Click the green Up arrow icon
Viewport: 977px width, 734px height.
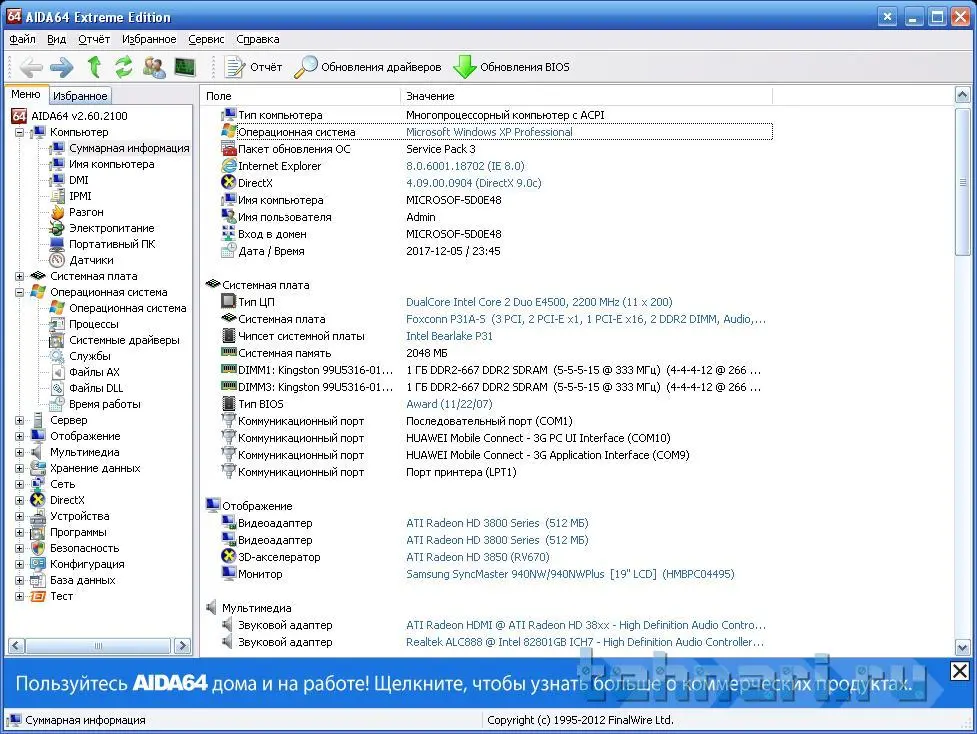[x=94, y=67]
